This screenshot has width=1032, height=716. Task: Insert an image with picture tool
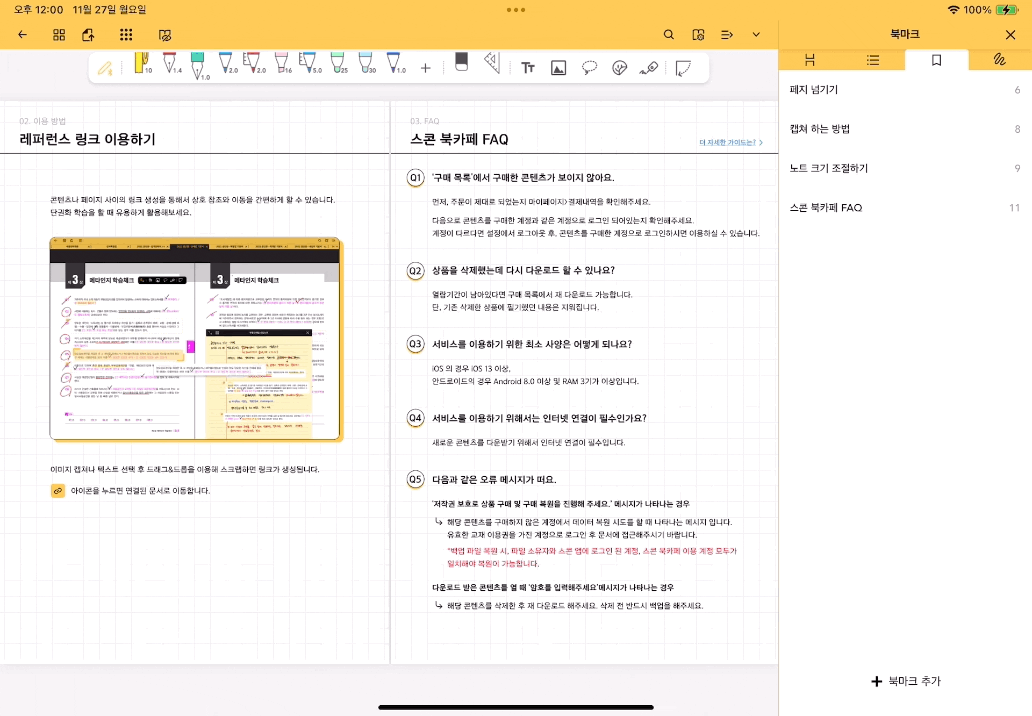pos(558,68)
